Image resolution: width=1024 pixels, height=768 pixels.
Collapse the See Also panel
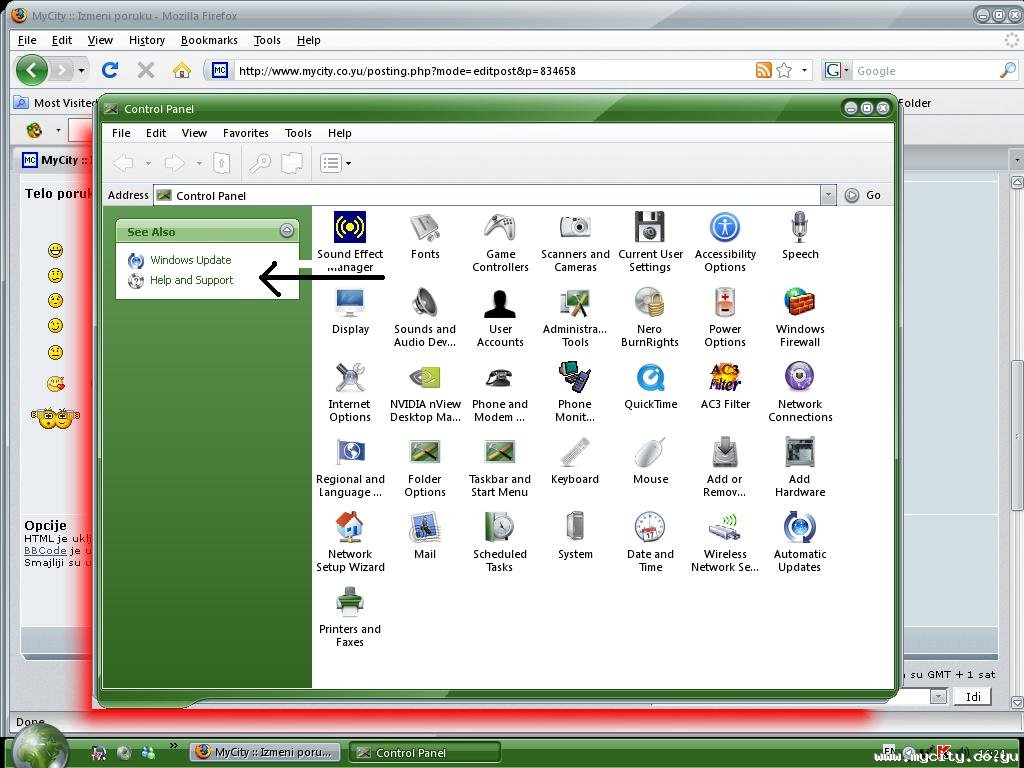(287, 231)
